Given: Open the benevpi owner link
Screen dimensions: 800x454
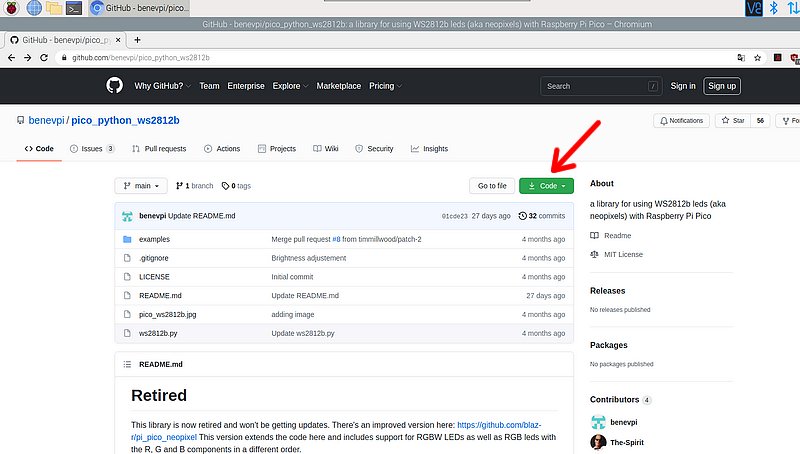Looking at the screenshot, I should [x=46, y=120].
